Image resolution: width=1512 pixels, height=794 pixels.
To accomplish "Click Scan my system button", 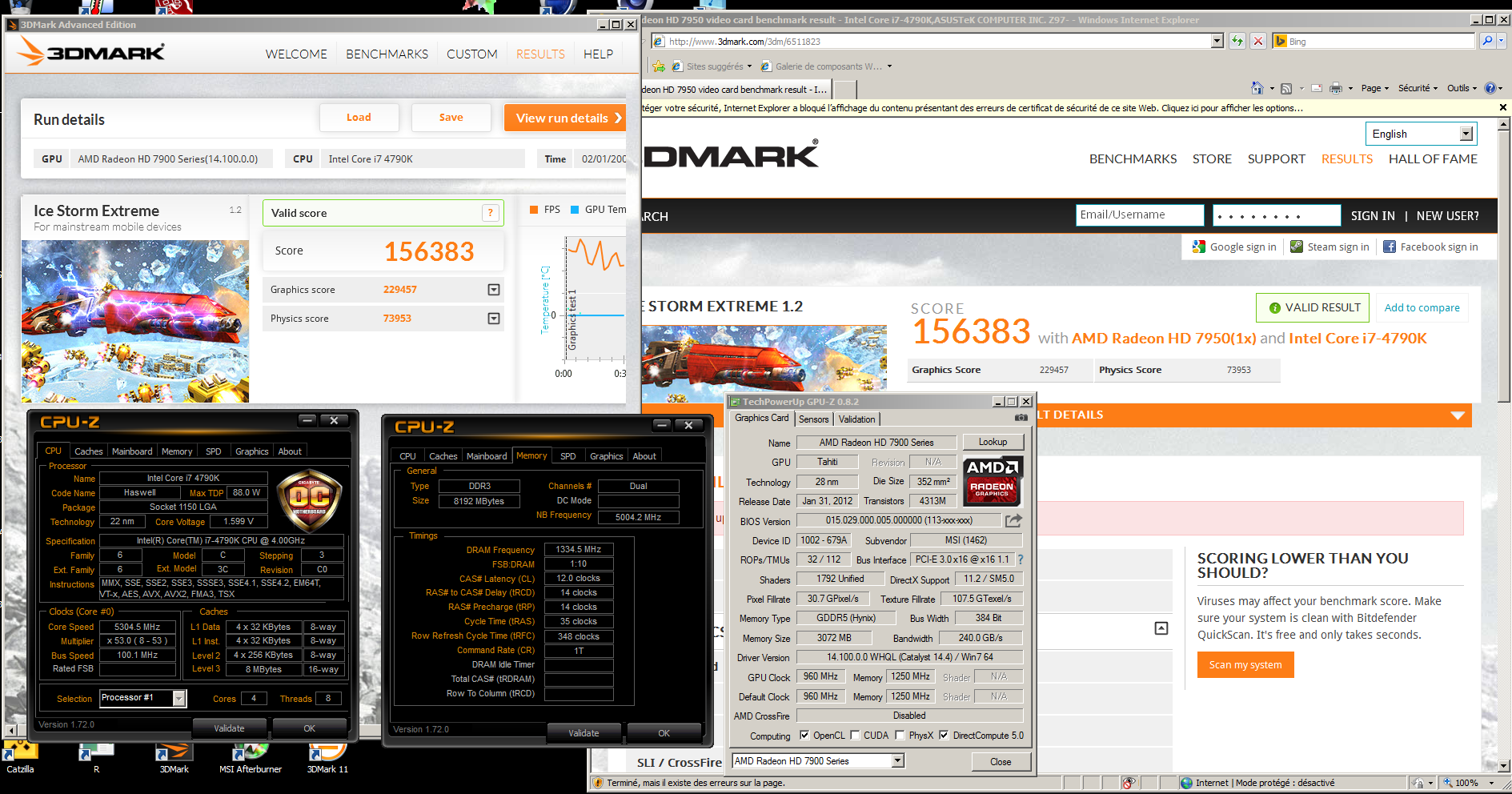I will click(x=1245, y=664).
